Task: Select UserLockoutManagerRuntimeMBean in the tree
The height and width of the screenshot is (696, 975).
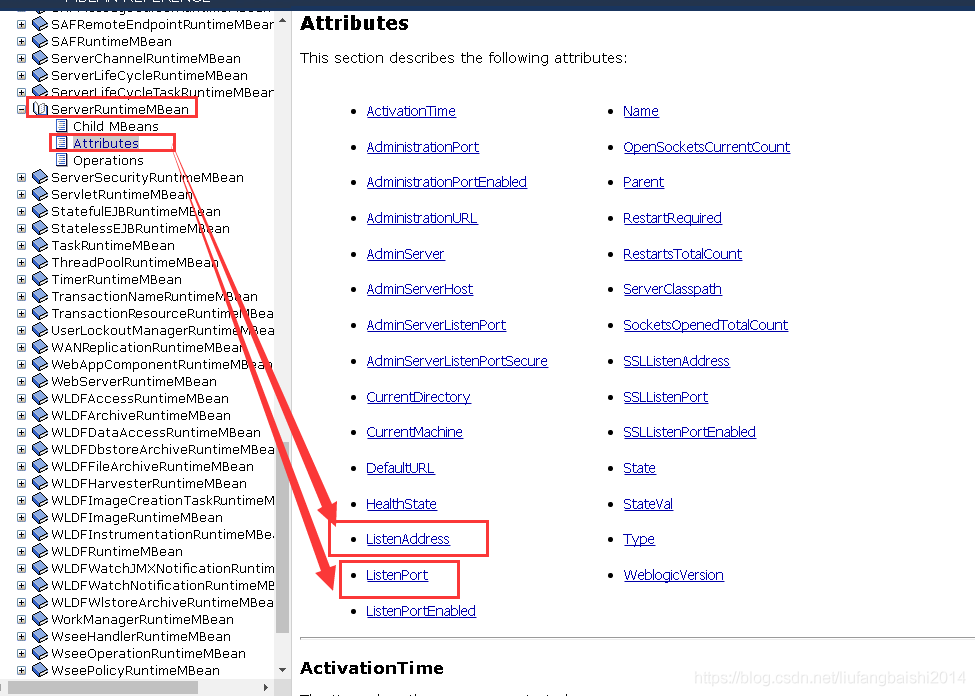Action: (162, 330)
